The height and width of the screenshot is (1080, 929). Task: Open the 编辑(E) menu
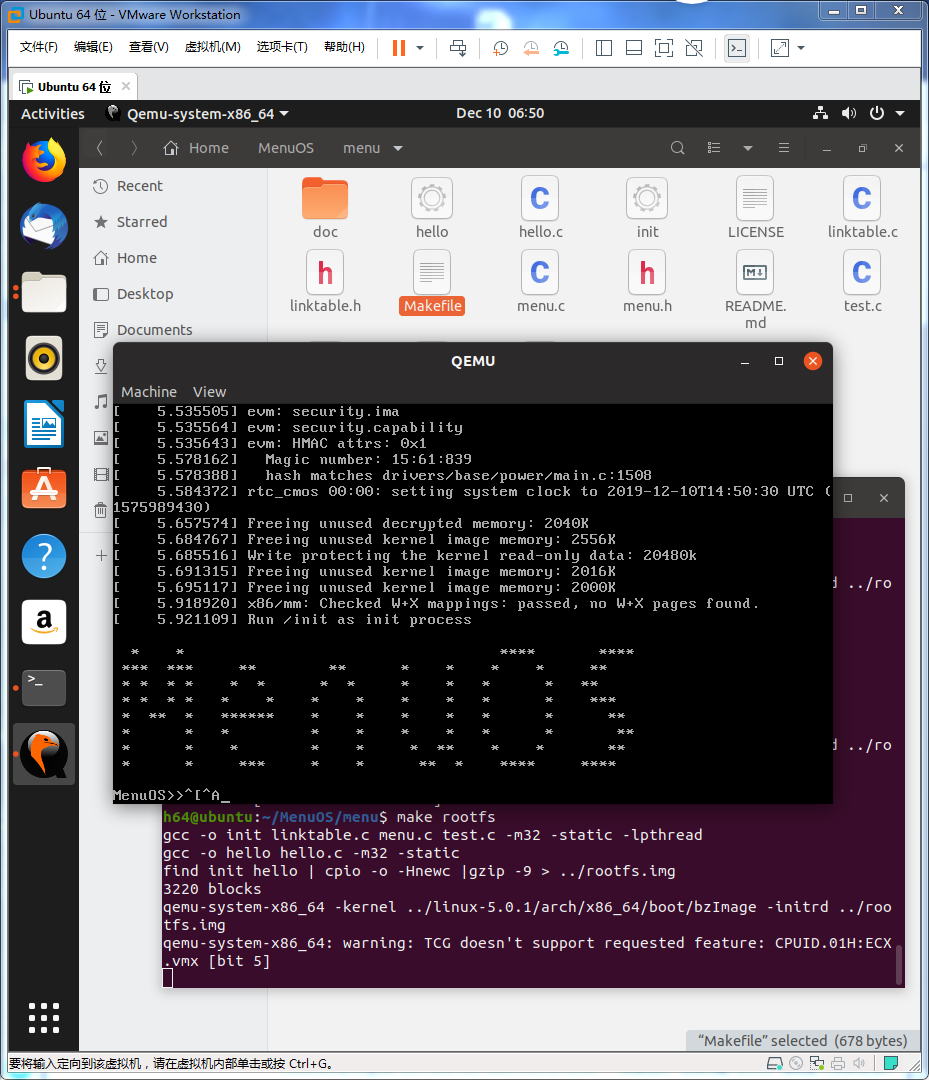click(x=93, y=47)
